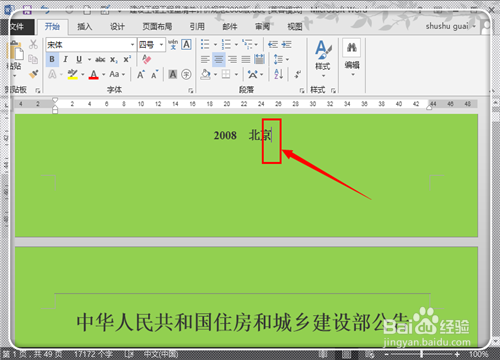Open the Font dialog launcher
This screenshot has width=500, height=360.
190,90
